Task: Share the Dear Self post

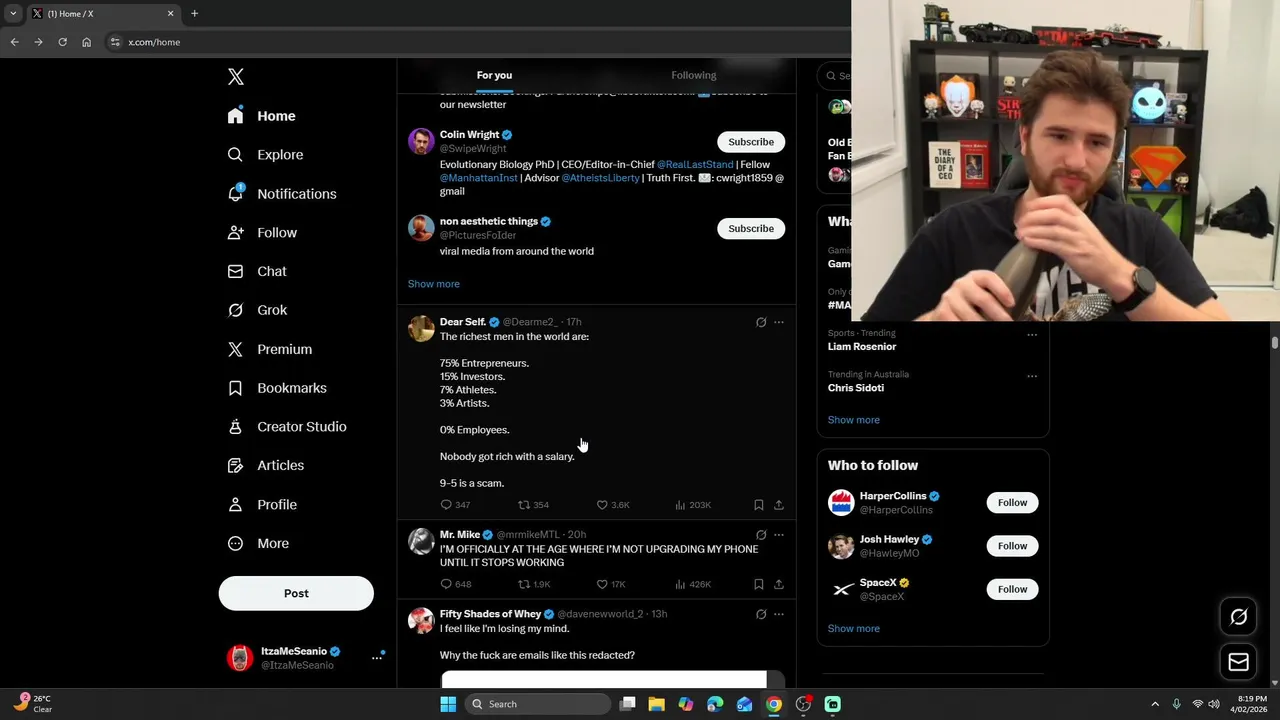Action: (x=779, y=505)
